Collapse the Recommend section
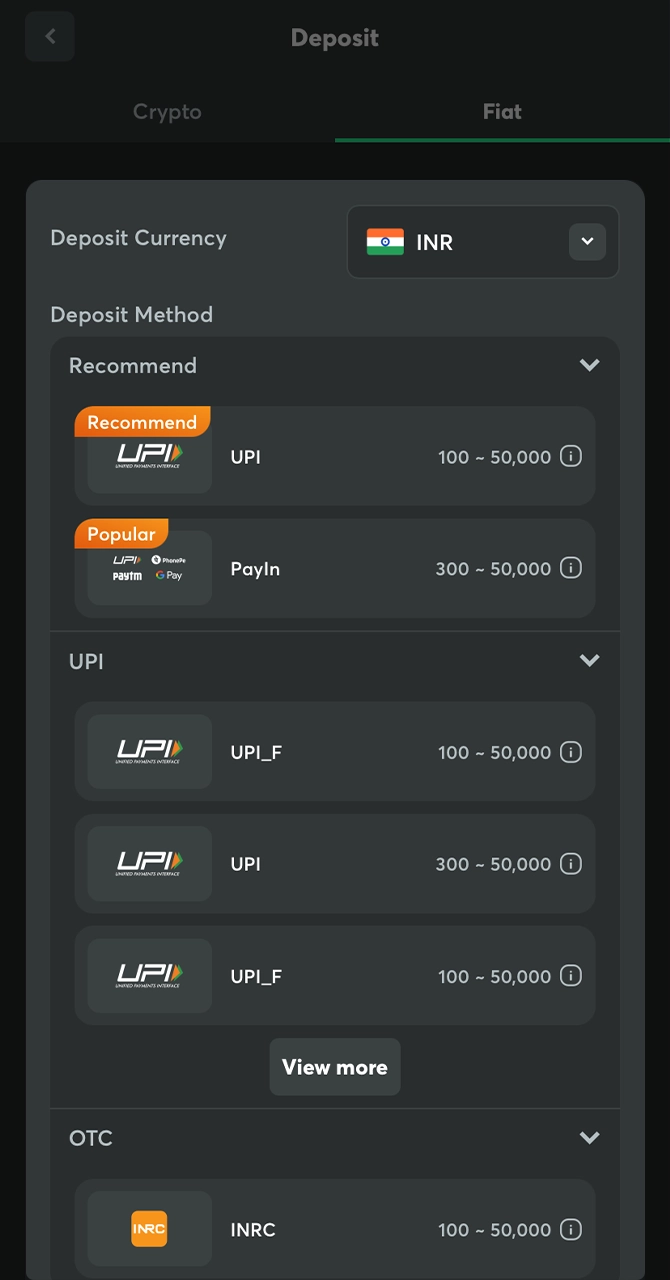670x1280 pixels. pos(589,365)
